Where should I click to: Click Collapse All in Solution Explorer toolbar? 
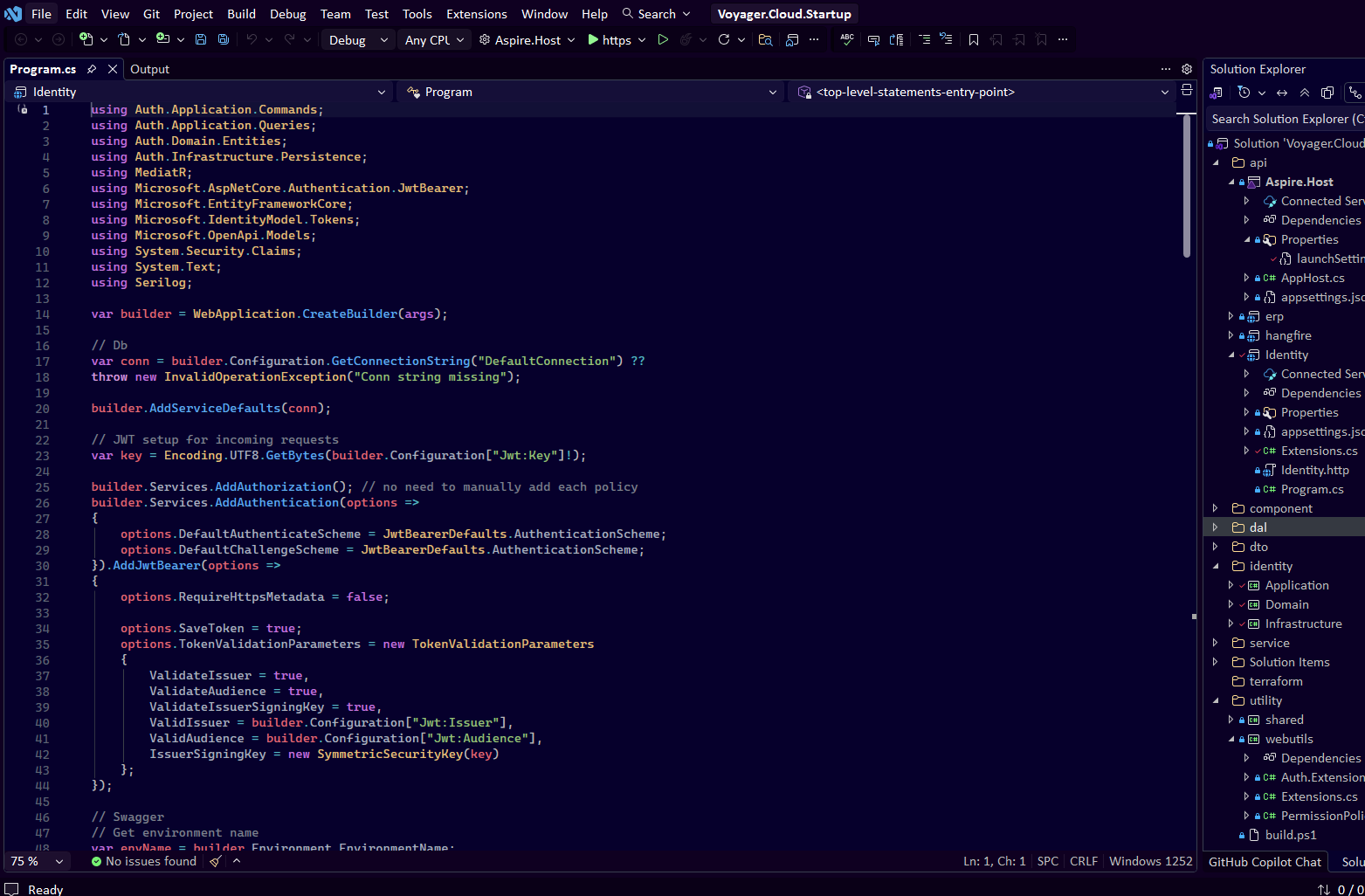1305,93
